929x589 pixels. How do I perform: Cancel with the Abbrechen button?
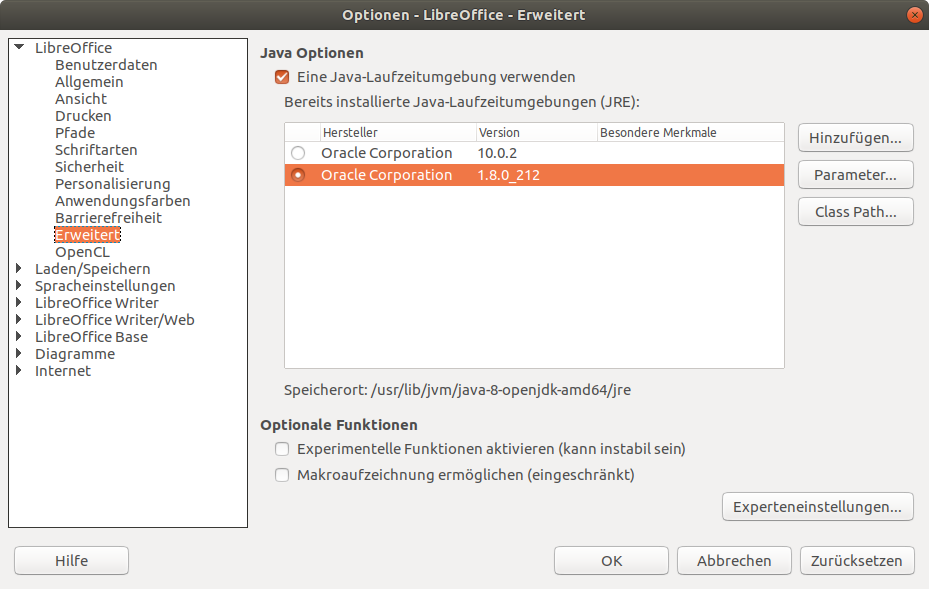tap(734, 561)
